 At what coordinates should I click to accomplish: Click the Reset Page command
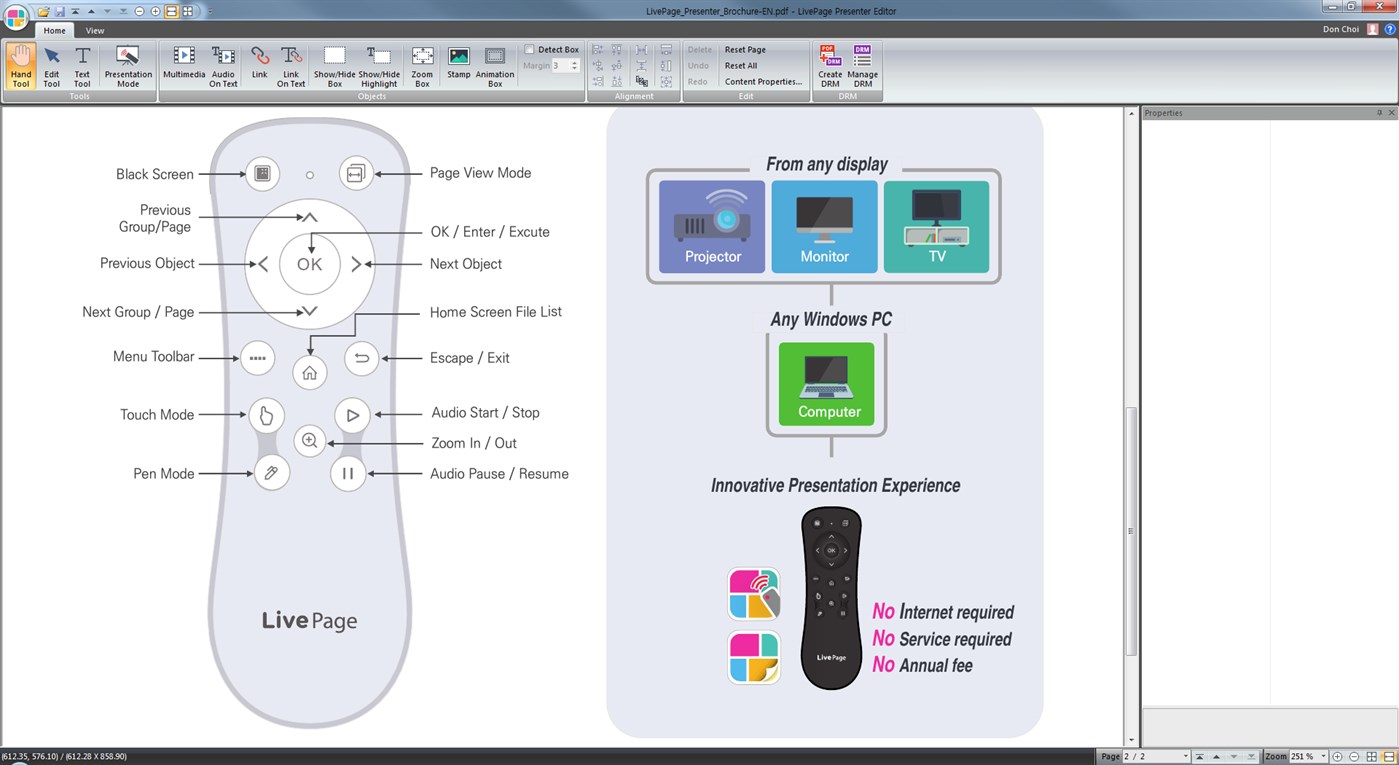[x=744, y=49]
